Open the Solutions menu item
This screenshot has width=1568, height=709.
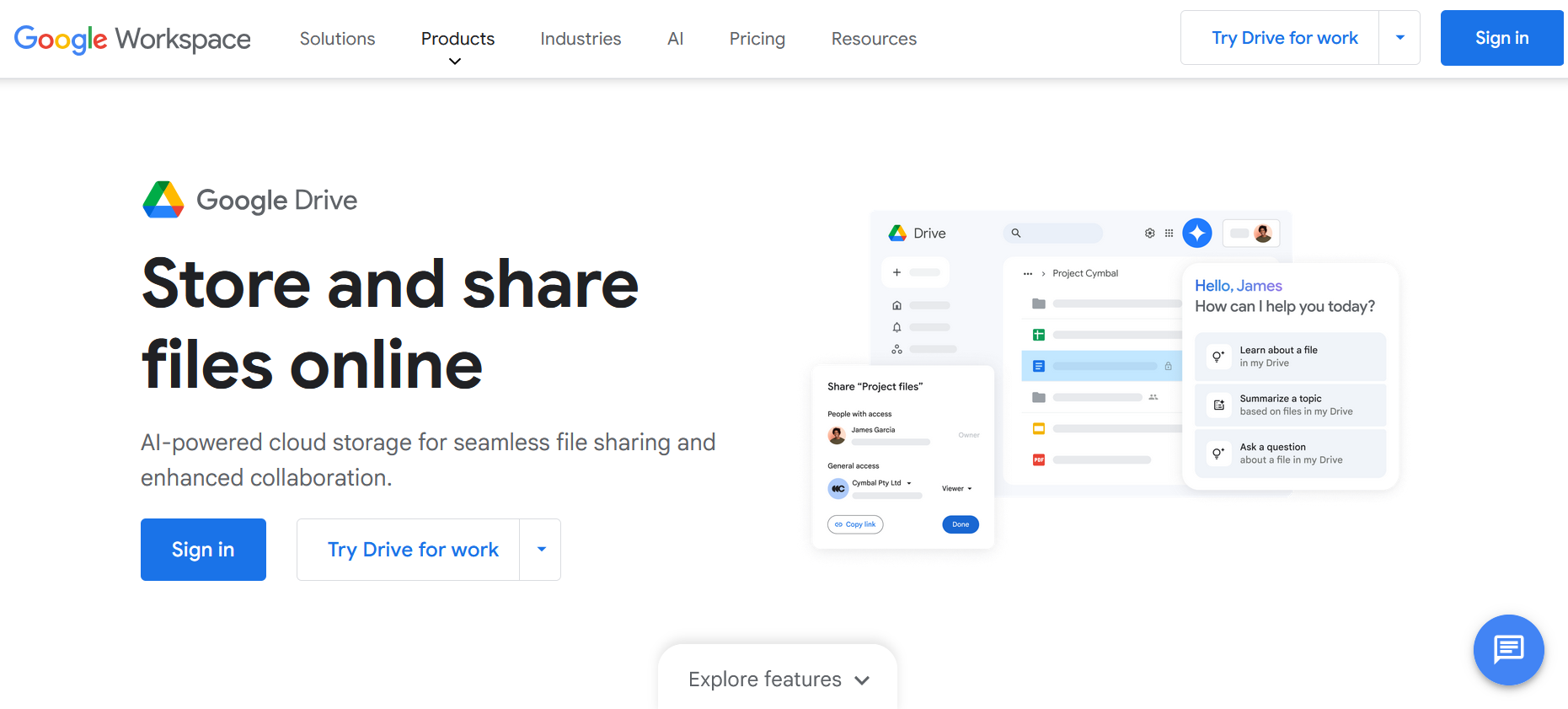337,39
